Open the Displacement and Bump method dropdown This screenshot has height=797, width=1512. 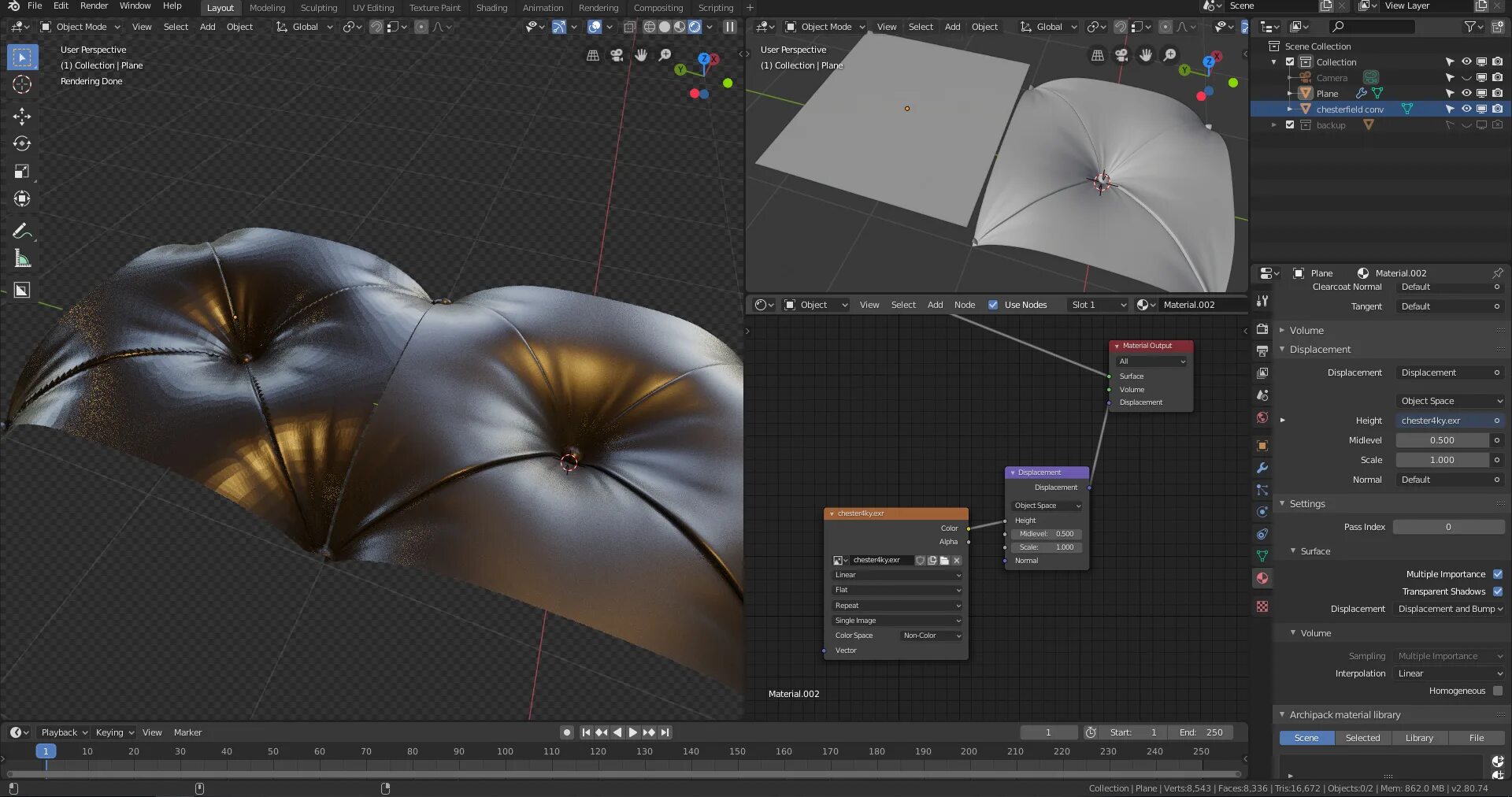[1450, 609]
